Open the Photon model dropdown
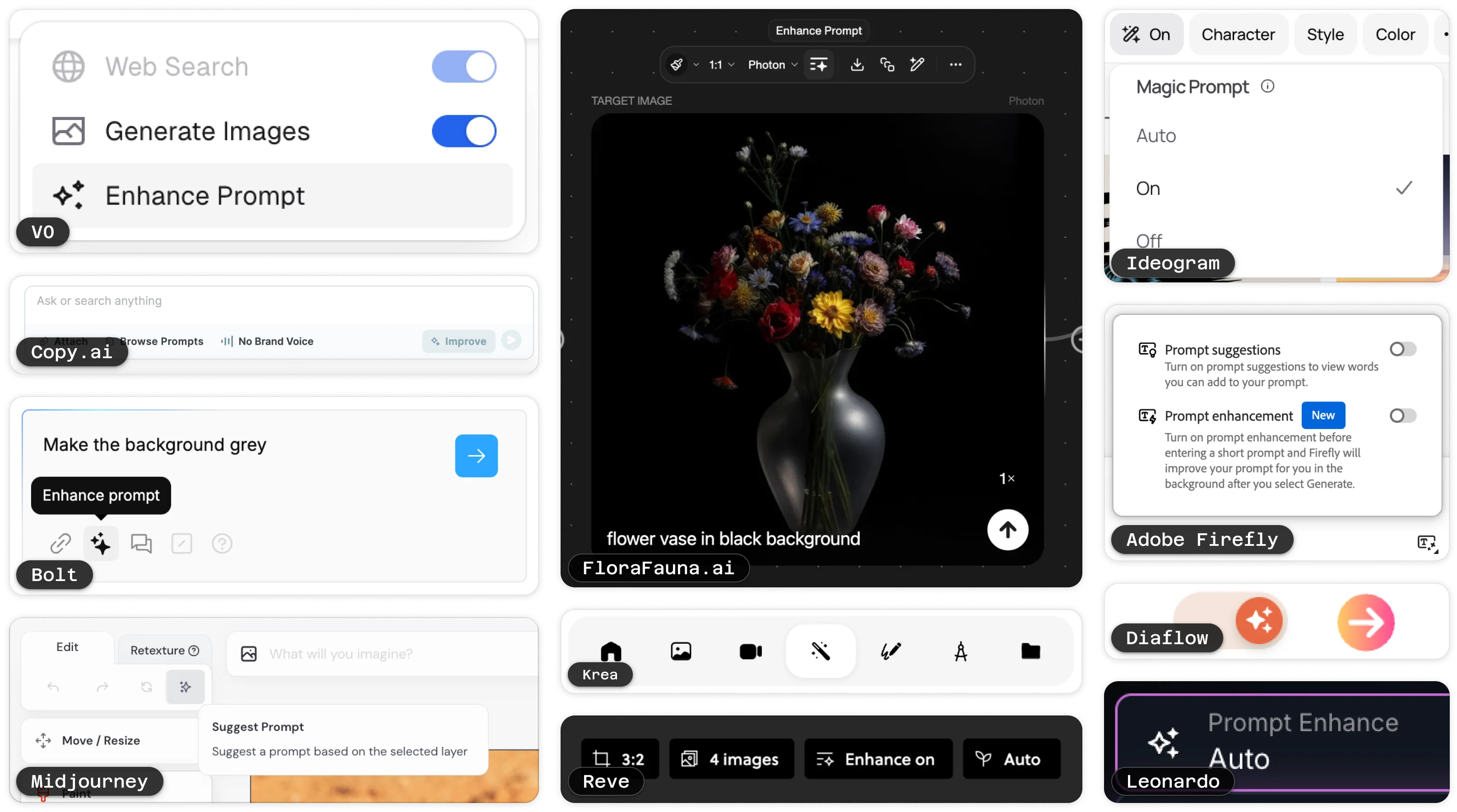The width and height of the screenshot is (1457, 812). (772, 65)
